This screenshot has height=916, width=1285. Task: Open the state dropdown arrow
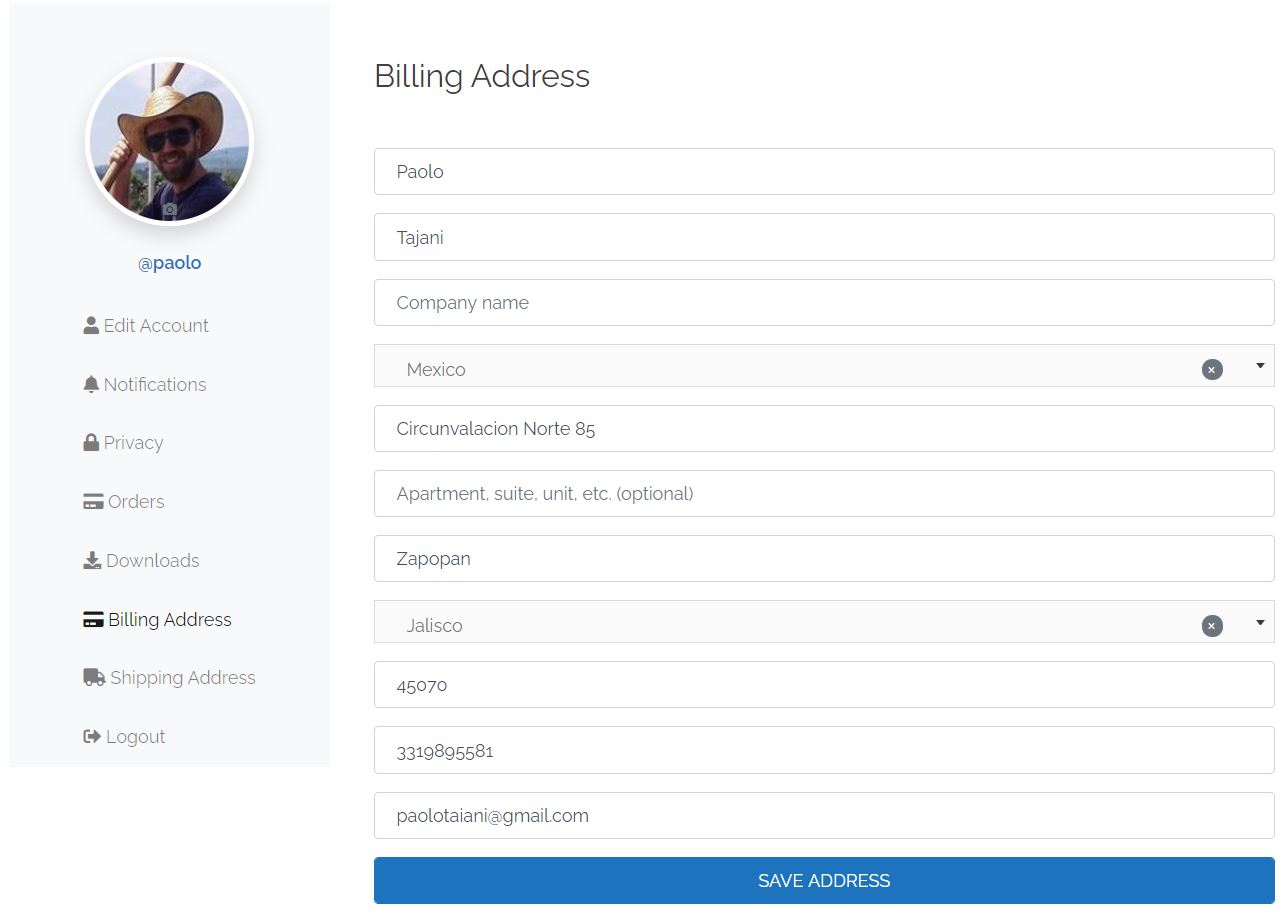(x=1260, y=622)
